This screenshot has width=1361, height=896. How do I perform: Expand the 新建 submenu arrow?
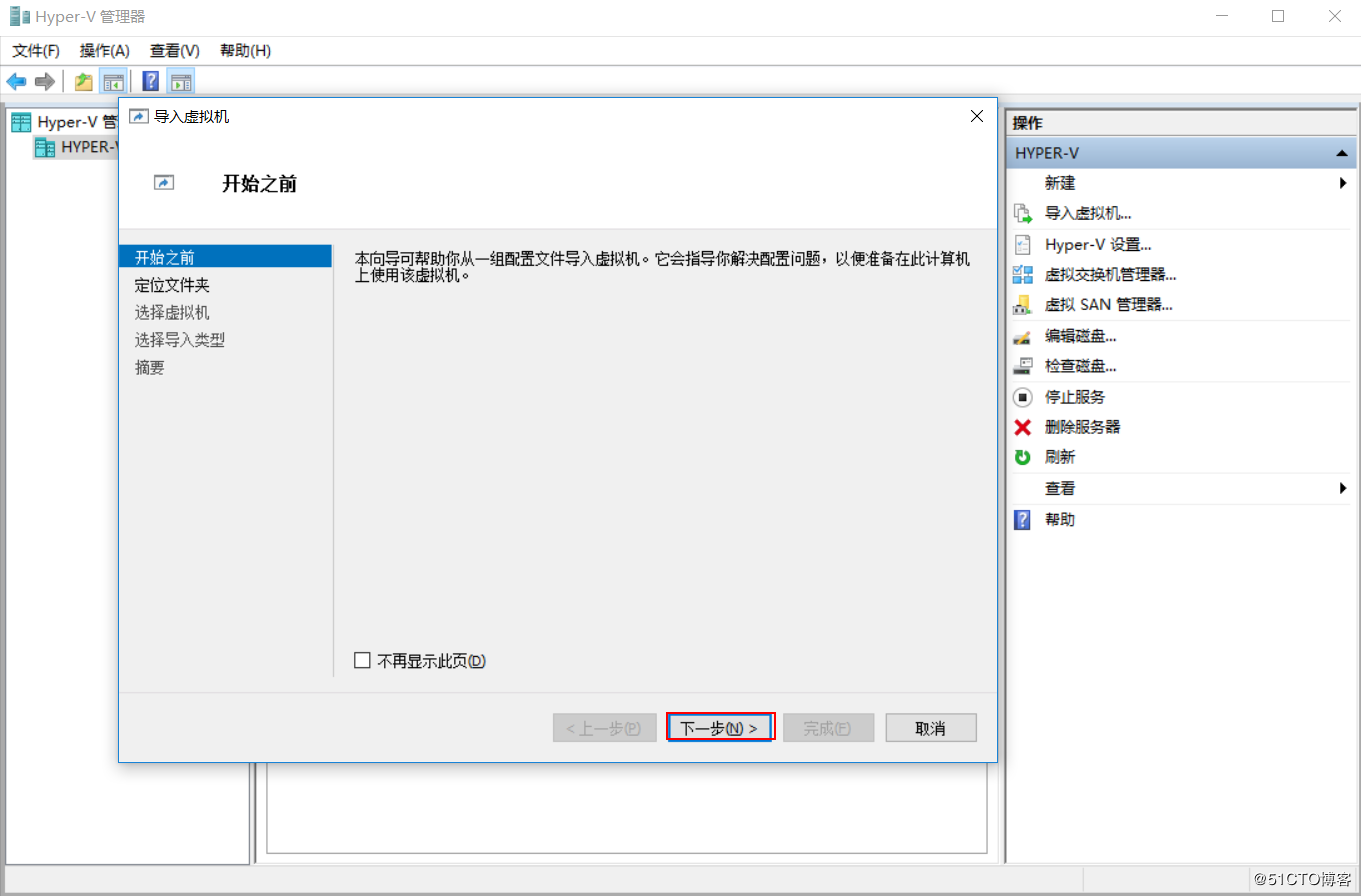point(1344,182)
